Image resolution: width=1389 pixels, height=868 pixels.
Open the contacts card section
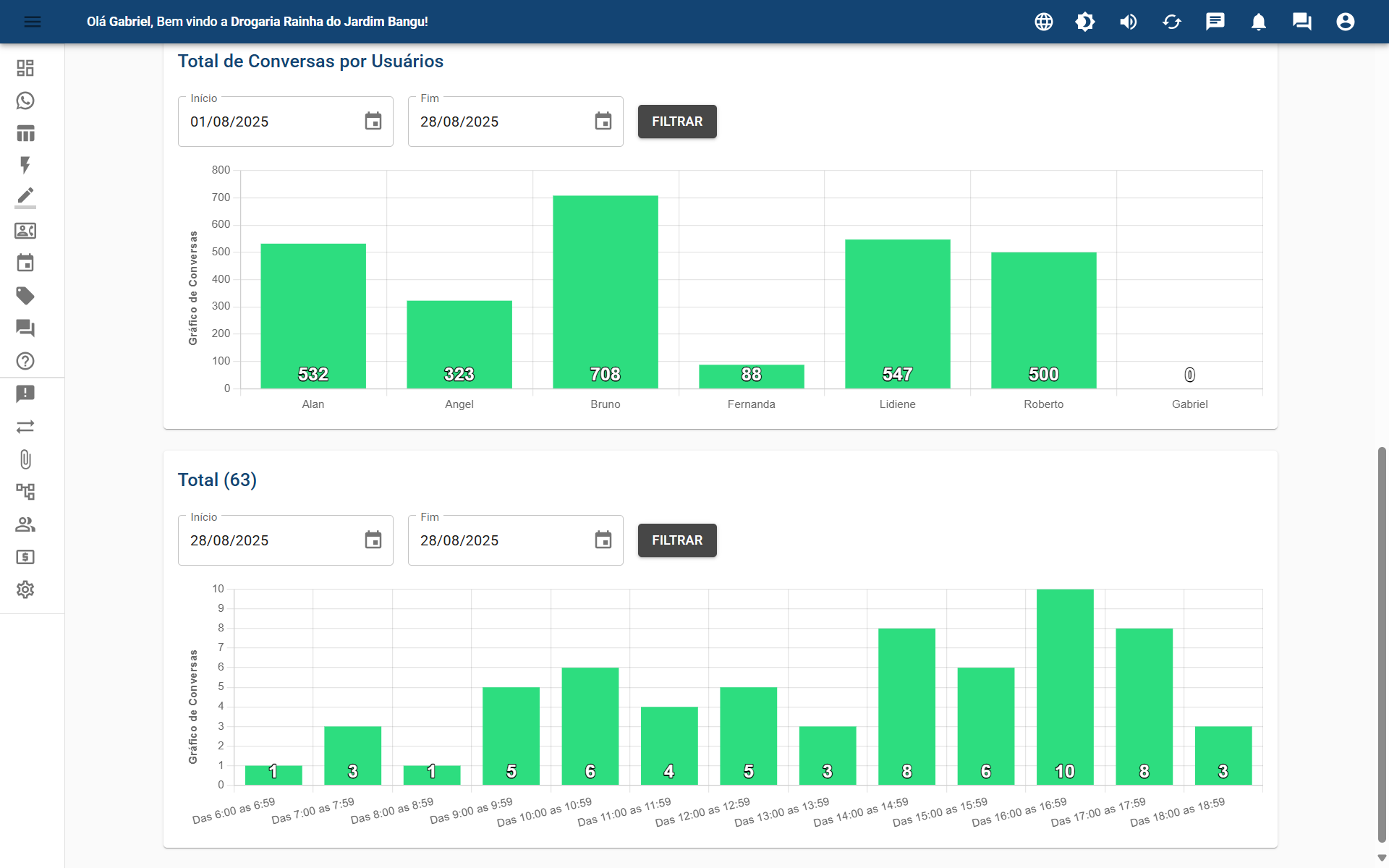click(25, 231)
